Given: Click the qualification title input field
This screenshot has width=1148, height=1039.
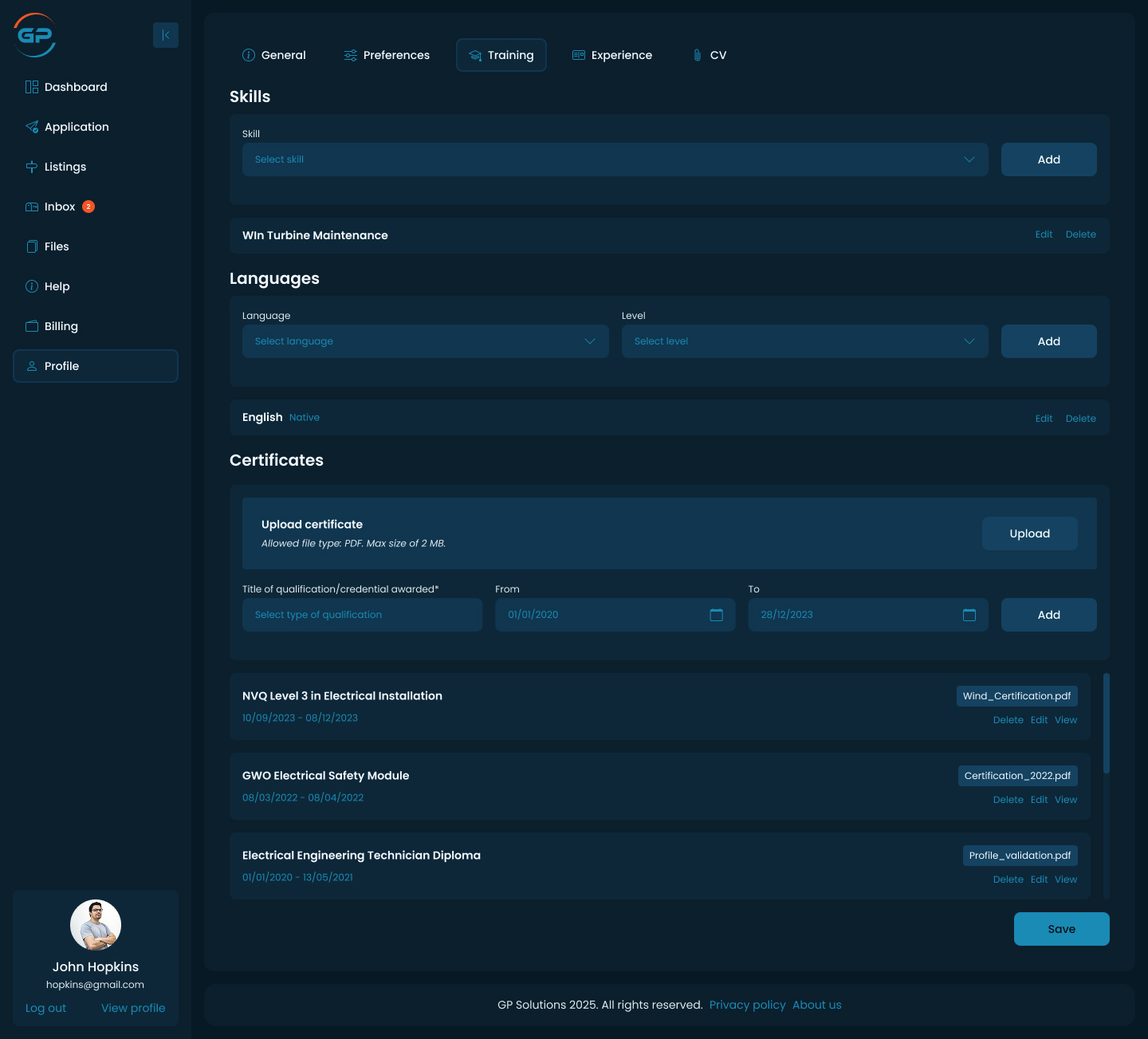Looking at the screenshot, I should point(362,615).
